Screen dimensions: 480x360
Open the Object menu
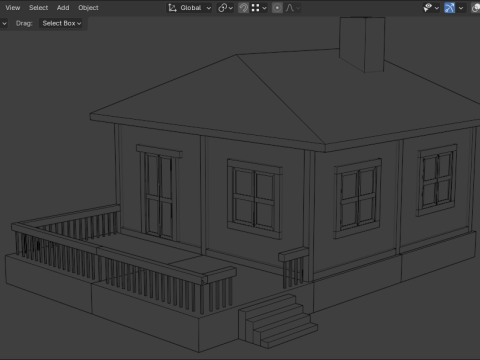(88, 8)
